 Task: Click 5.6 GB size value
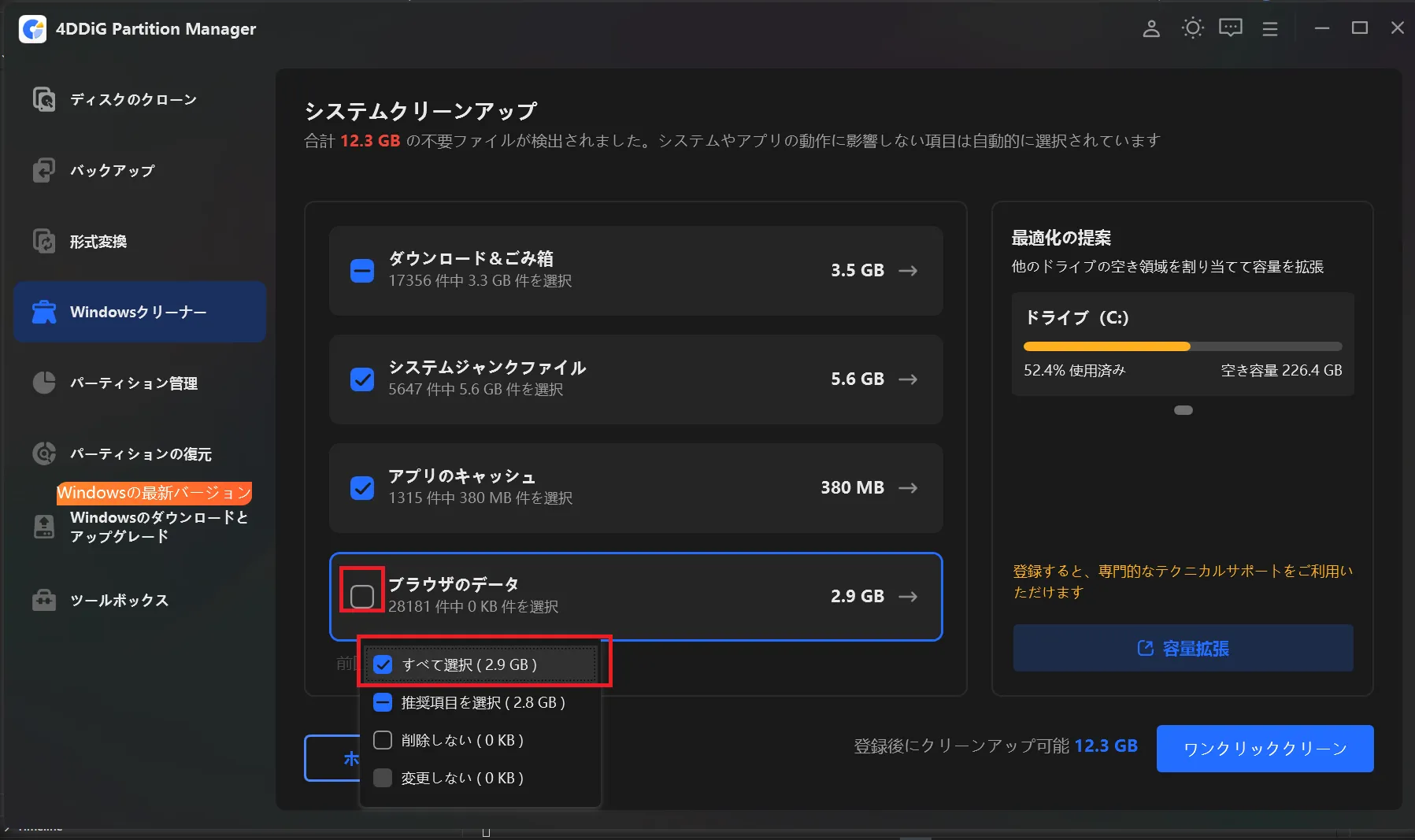[x=858, y=379]
